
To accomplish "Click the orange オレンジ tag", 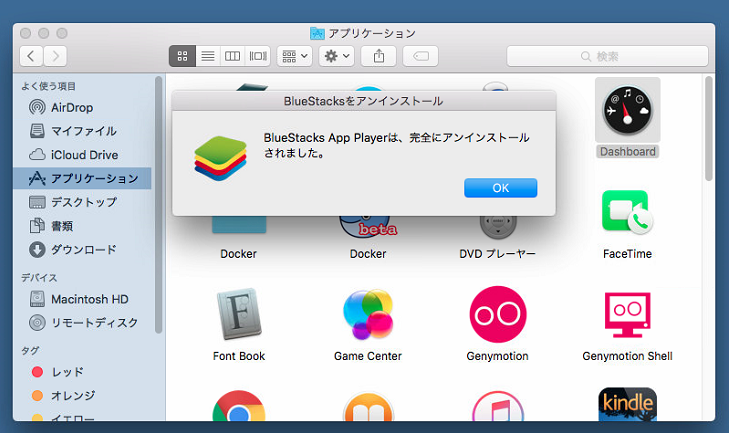I will tap(38, 396).
